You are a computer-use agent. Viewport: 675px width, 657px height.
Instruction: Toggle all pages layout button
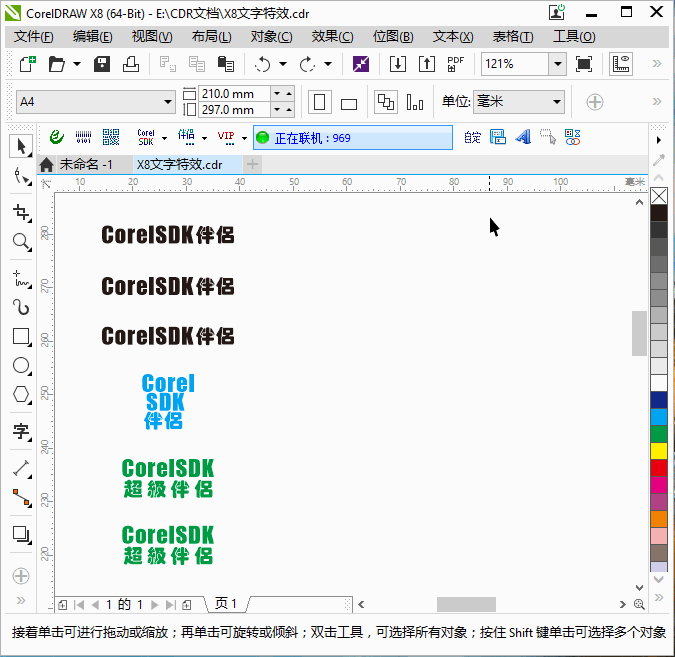click(386, 102)
